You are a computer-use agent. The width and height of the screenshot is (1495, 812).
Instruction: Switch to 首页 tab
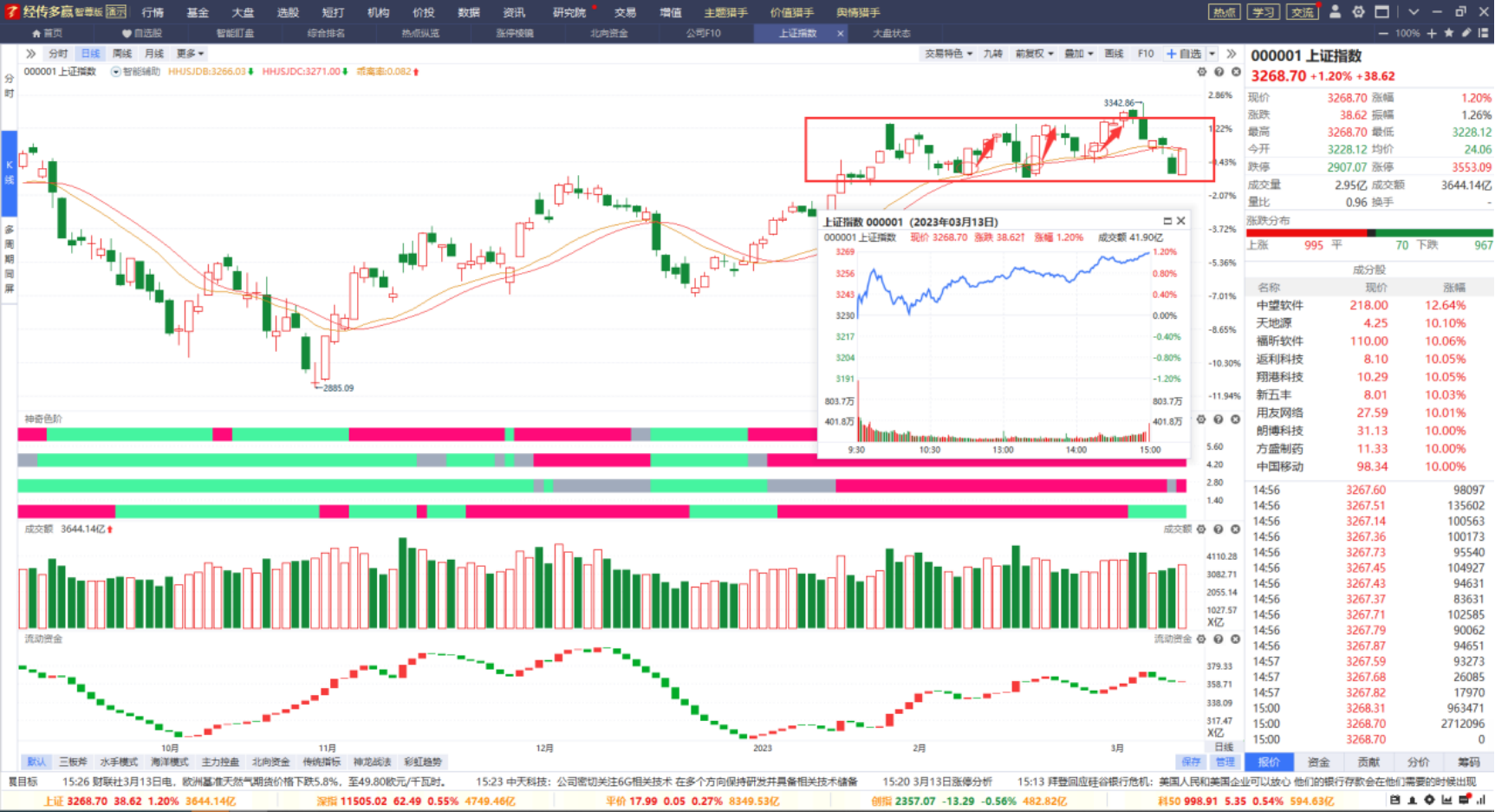click(47, 33)
